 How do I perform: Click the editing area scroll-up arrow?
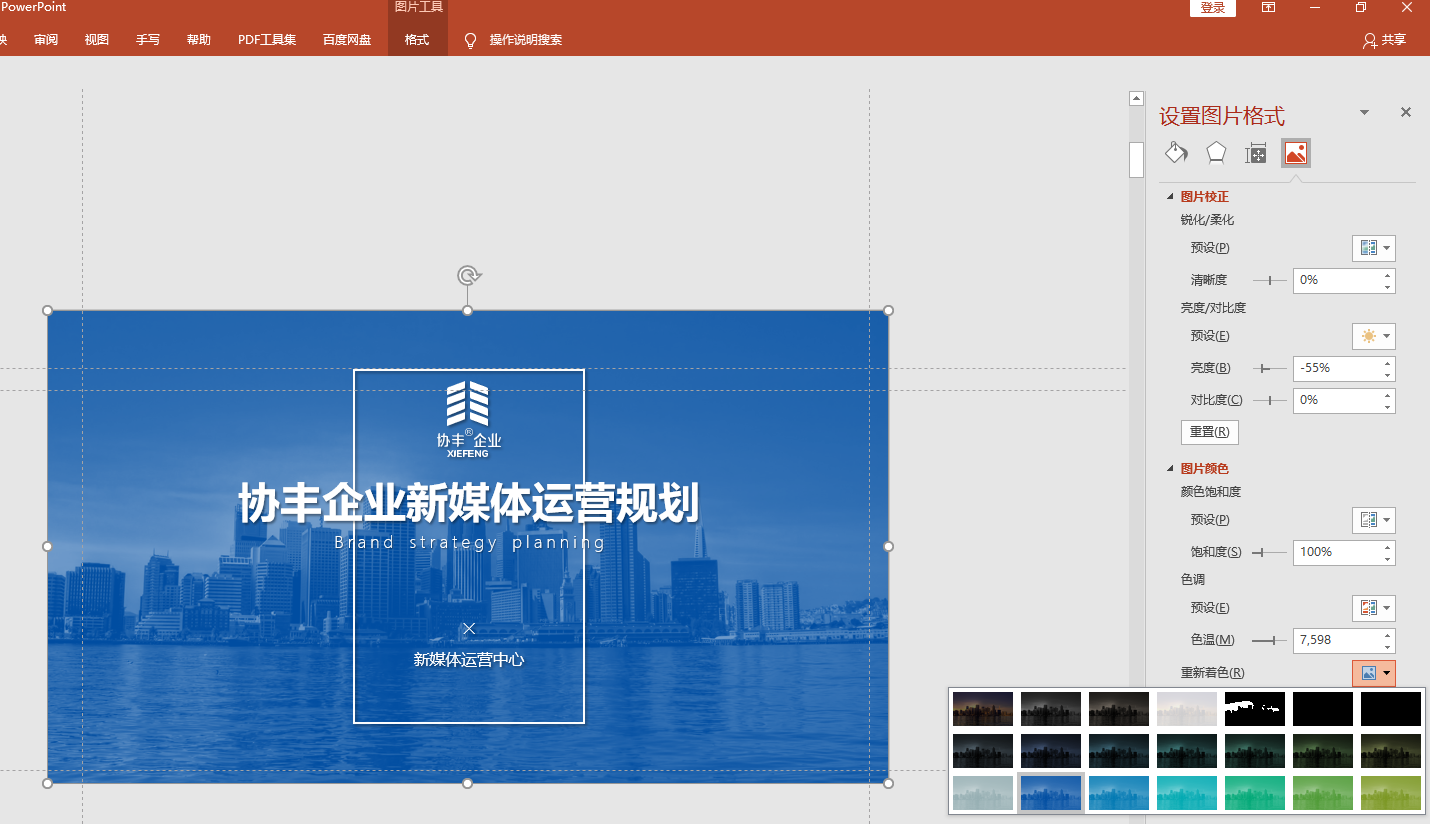[1136, 98]
